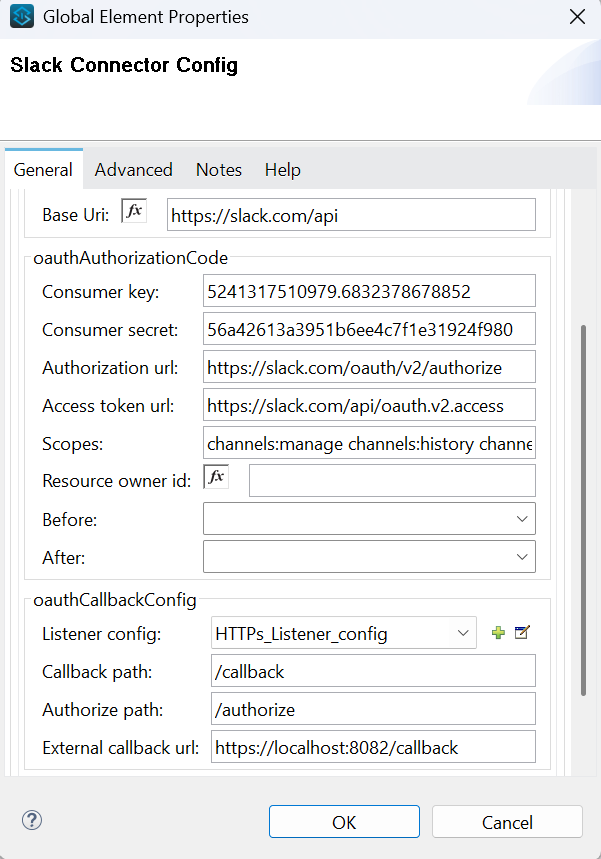Click the Authorization url label

(110, 368)
